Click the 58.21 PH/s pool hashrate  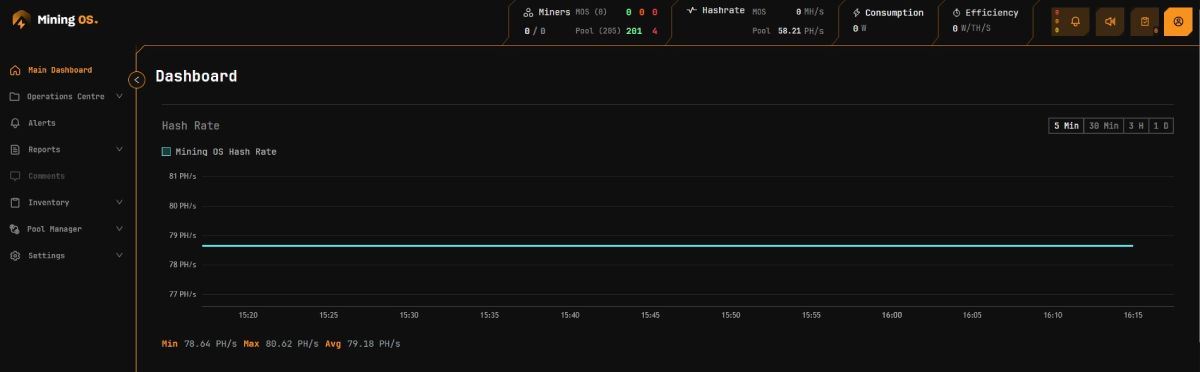tap(801, 31)
